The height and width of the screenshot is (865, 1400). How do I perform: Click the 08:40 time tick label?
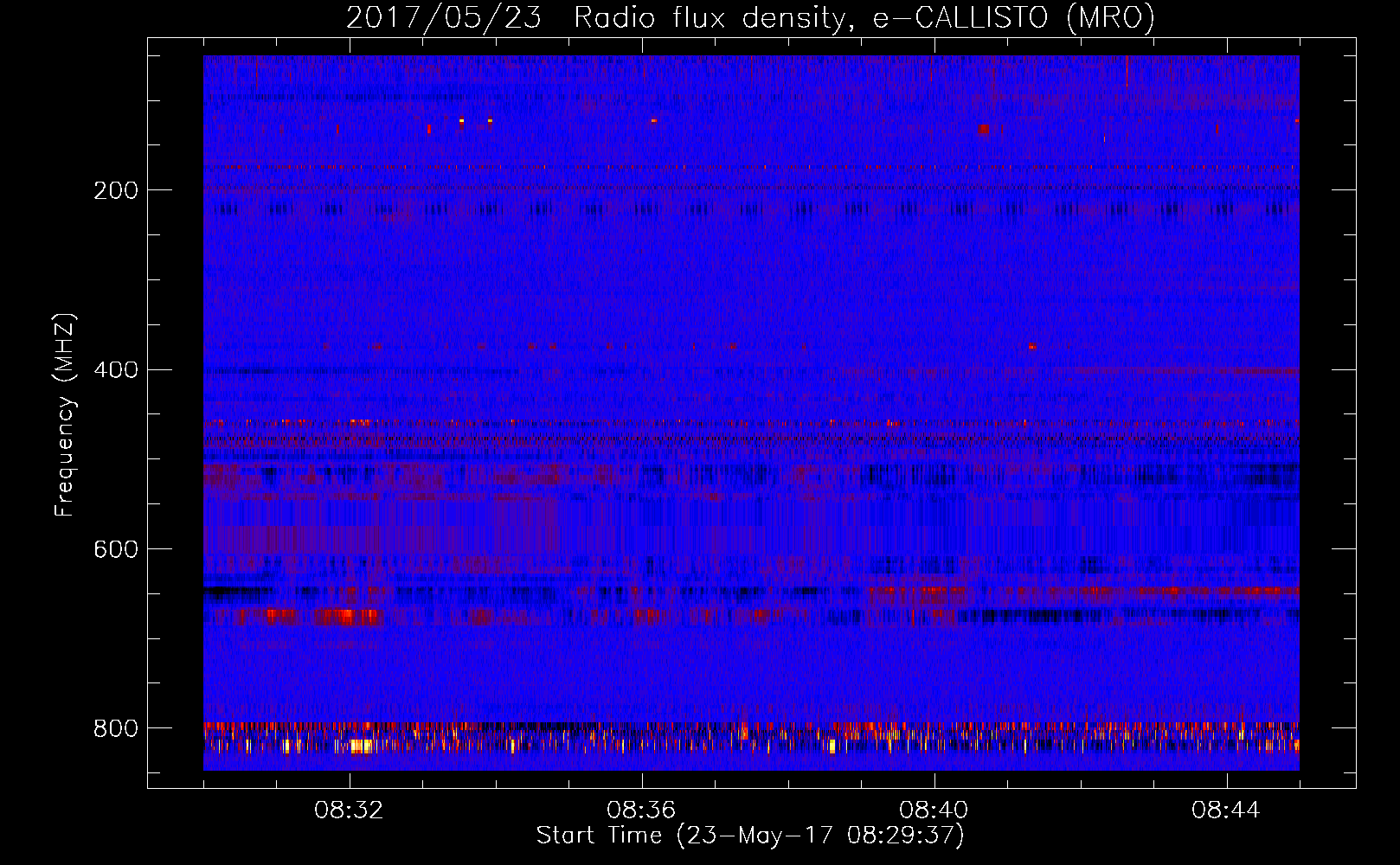click(934, 811)
